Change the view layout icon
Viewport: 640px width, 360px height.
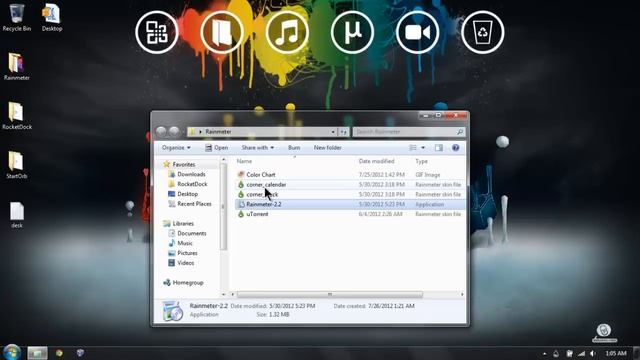pos(413,148)
